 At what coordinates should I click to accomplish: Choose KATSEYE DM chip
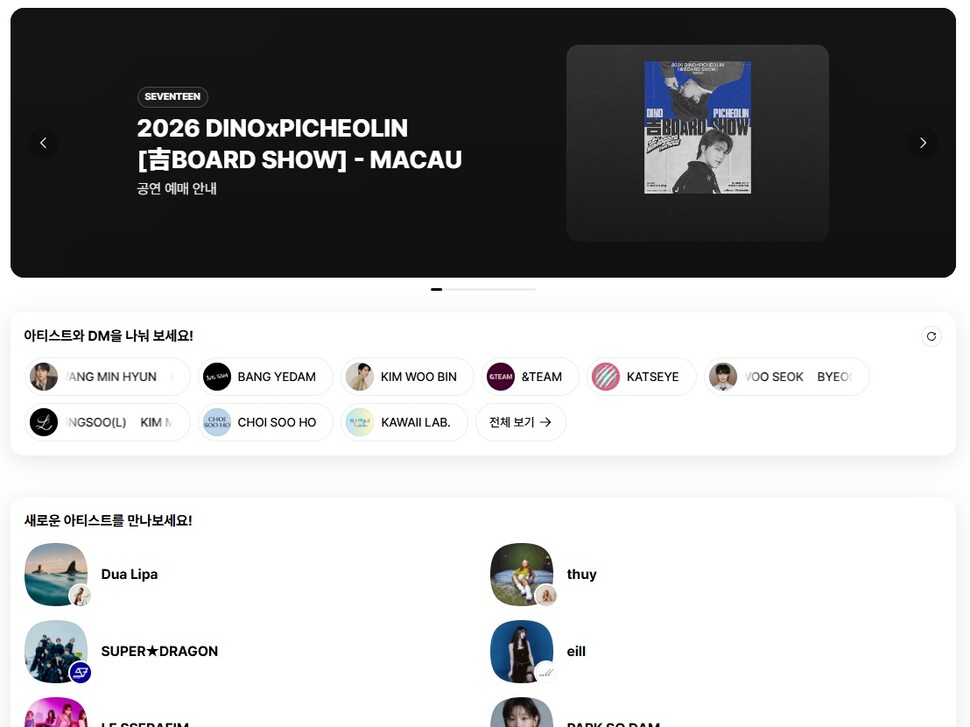tap(642, 377)
